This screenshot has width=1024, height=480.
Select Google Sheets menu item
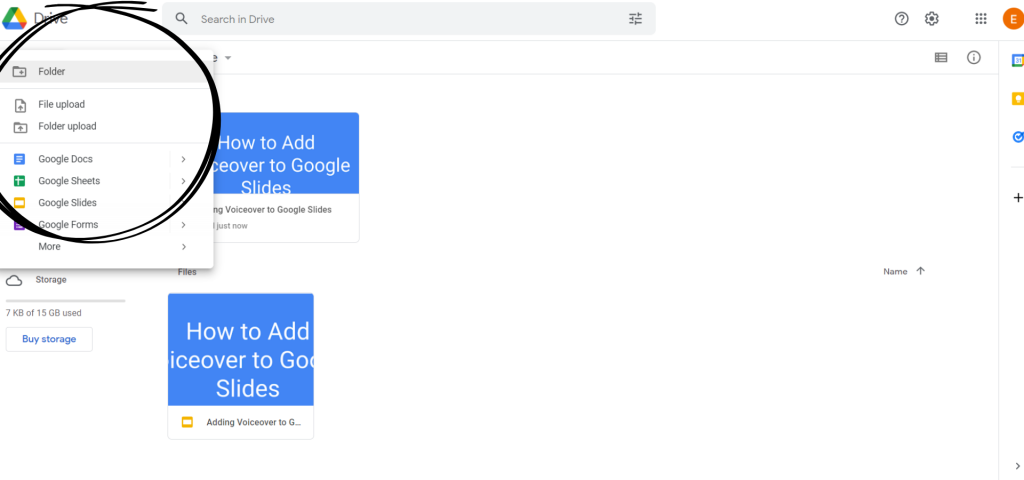click(x=106, y=181)
